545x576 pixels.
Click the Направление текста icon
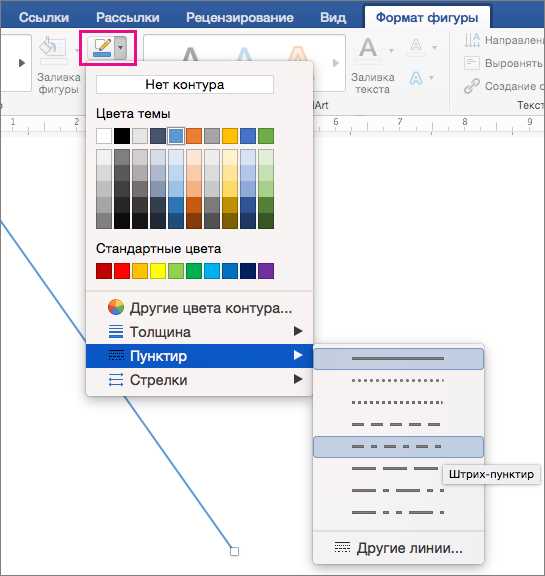click(472, 40)
